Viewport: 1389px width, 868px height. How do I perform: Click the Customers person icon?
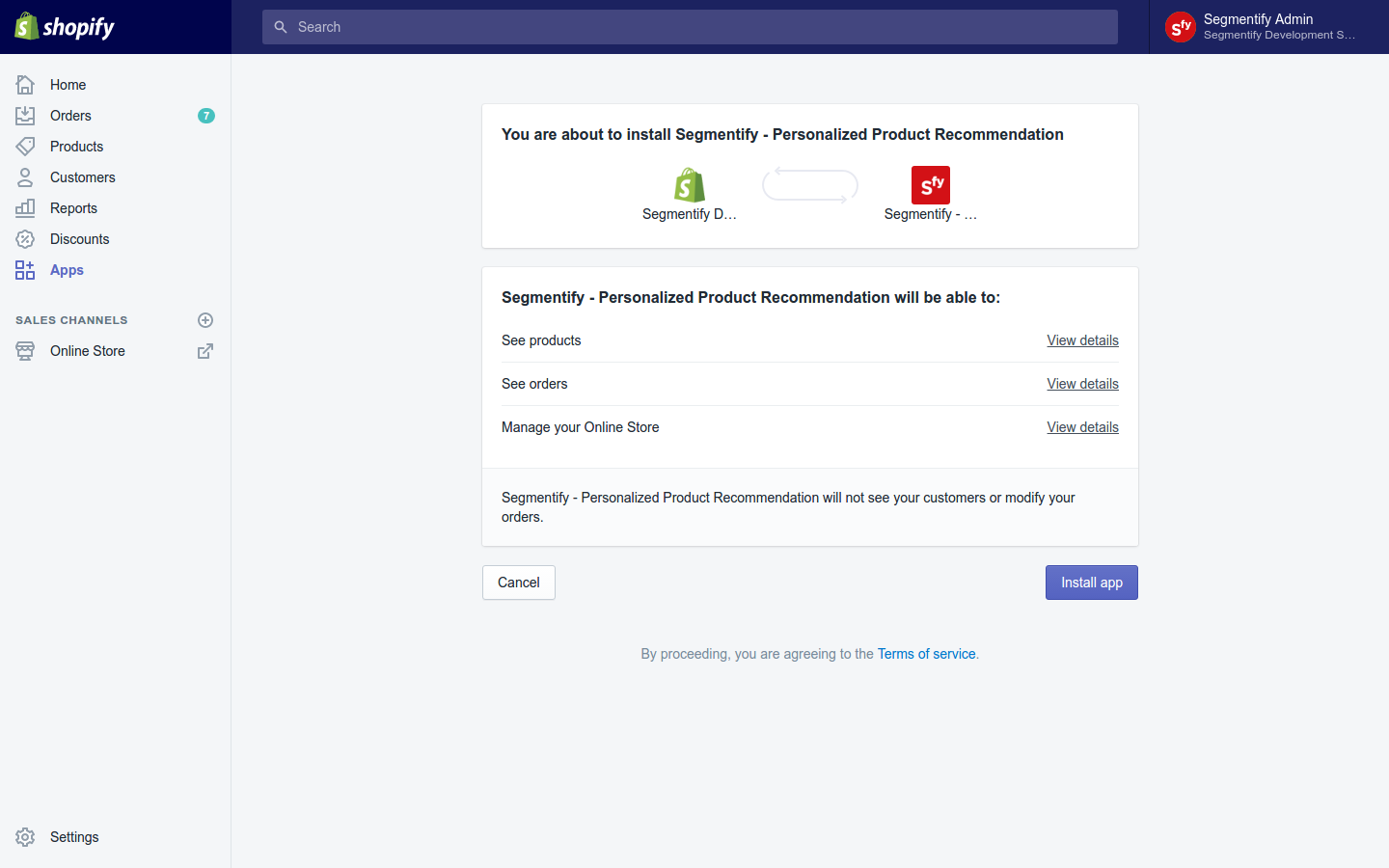[x=25, y=177]
